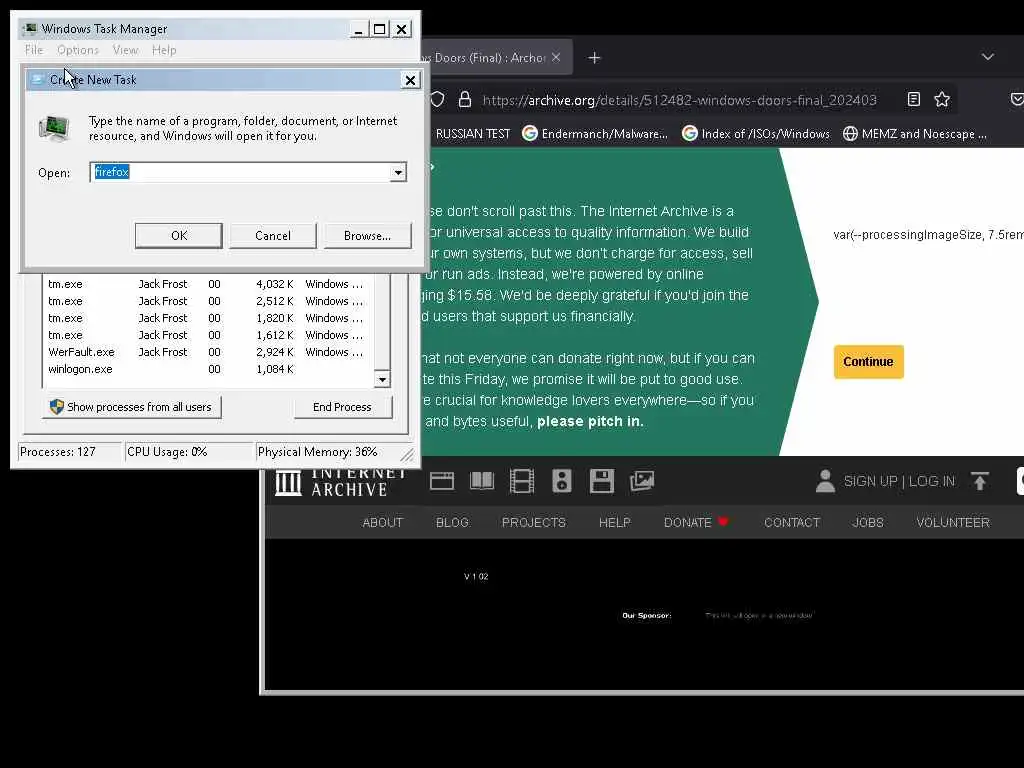Select the tm.exe row using 1,612 K

(208, 335)
